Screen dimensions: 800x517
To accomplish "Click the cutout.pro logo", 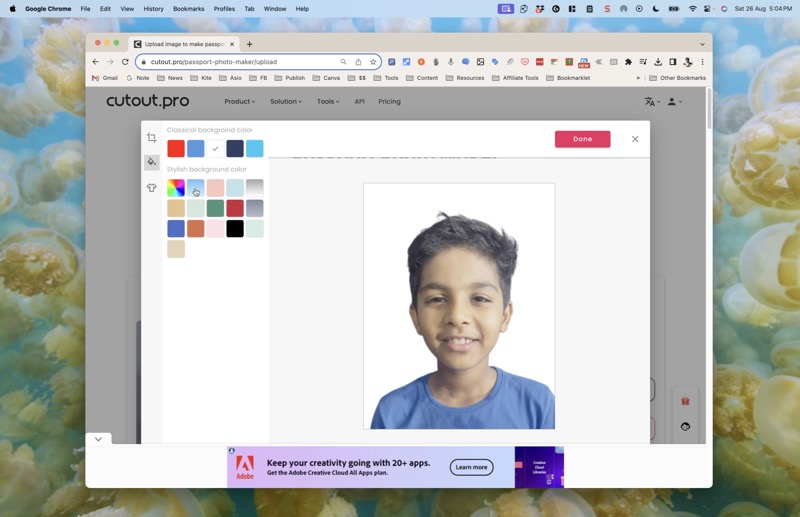I will [x=147, y=101].
